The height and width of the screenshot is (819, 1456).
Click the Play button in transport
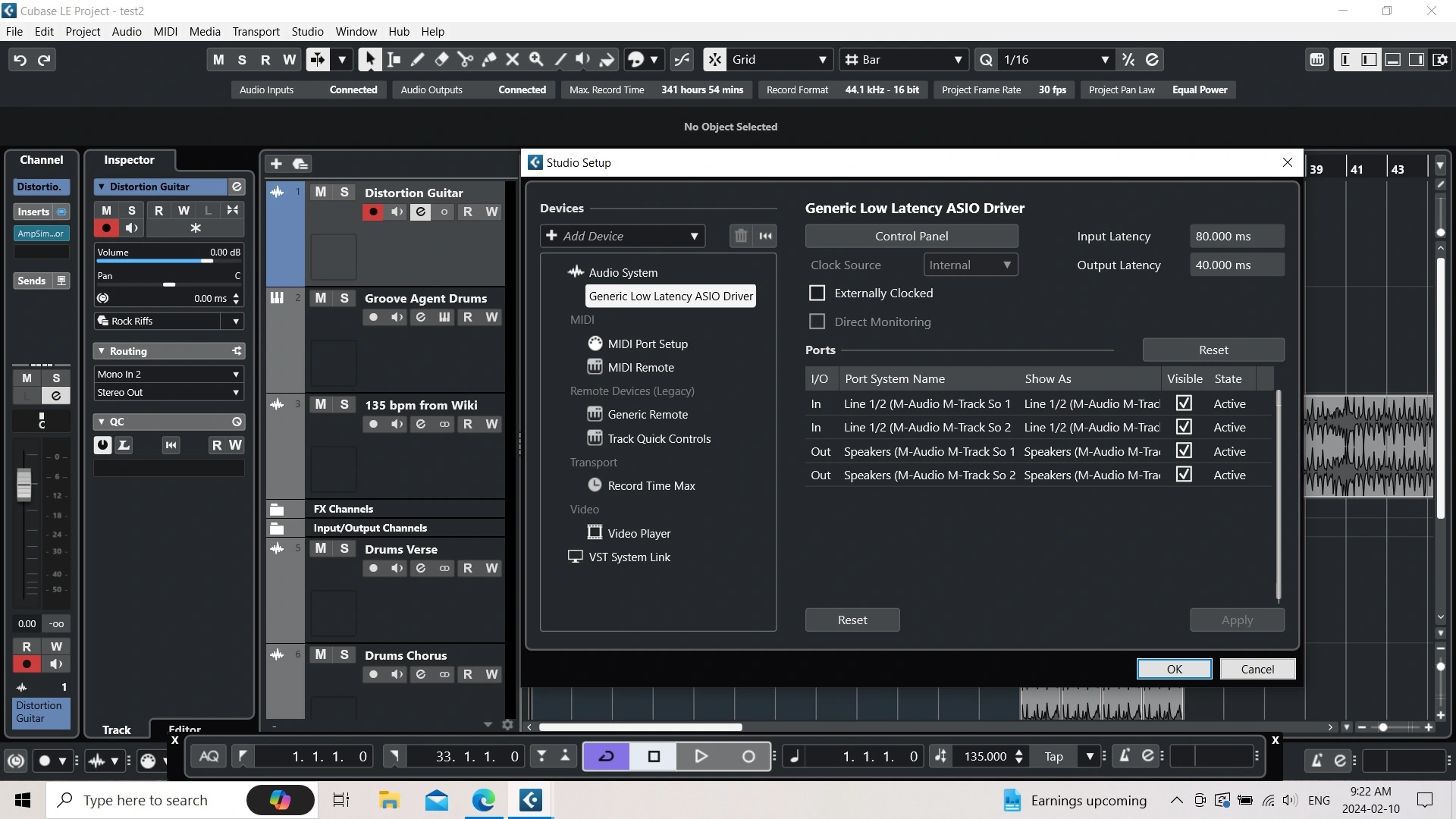click(701, 756)
